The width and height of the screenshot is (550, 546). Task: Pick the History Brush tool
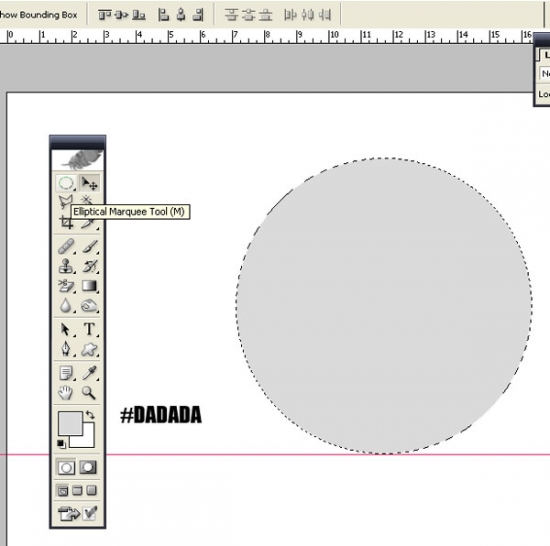(89, 266)
